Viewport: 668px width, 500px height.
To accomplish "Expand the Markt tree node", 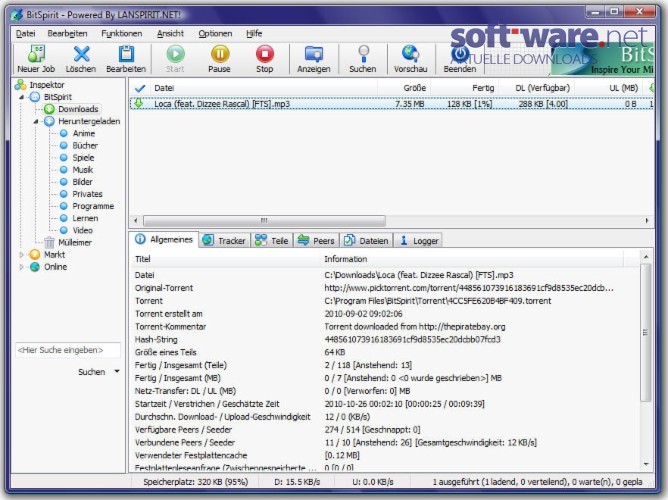I will [21, 255].
